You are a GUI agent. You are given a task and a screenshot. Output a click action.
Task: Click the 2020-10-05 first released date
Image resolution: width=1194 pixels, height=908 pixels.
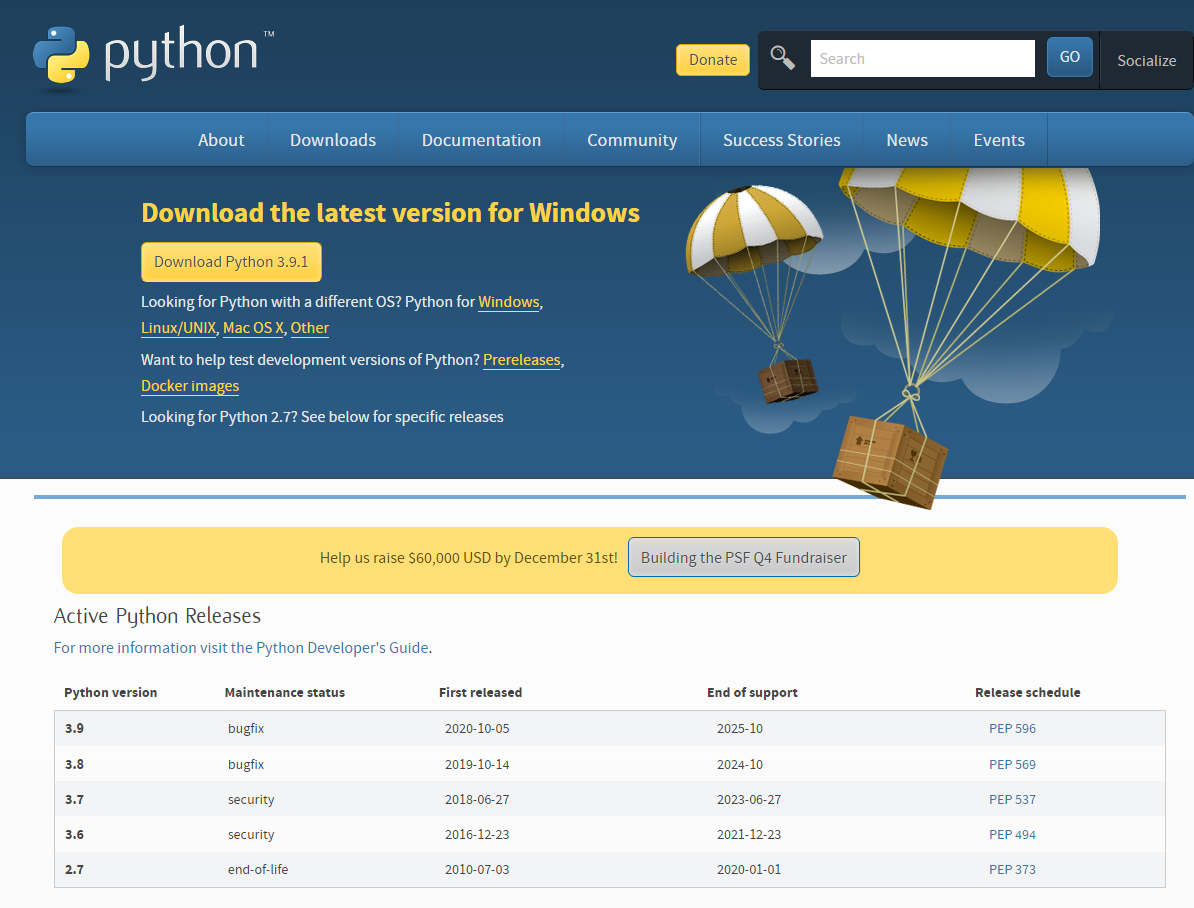477,729
